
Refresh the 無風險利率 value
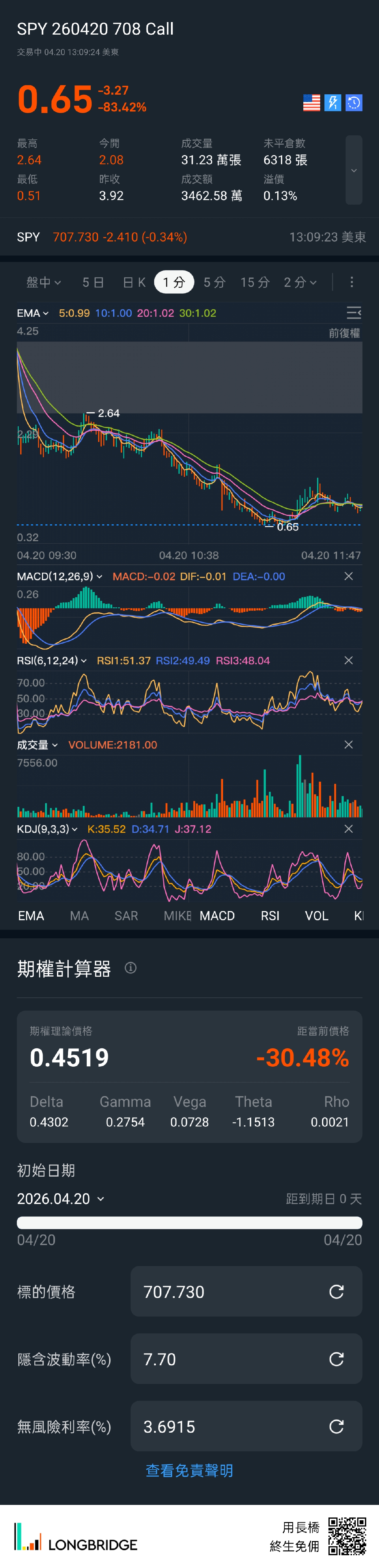click(x=336, y=1426)
